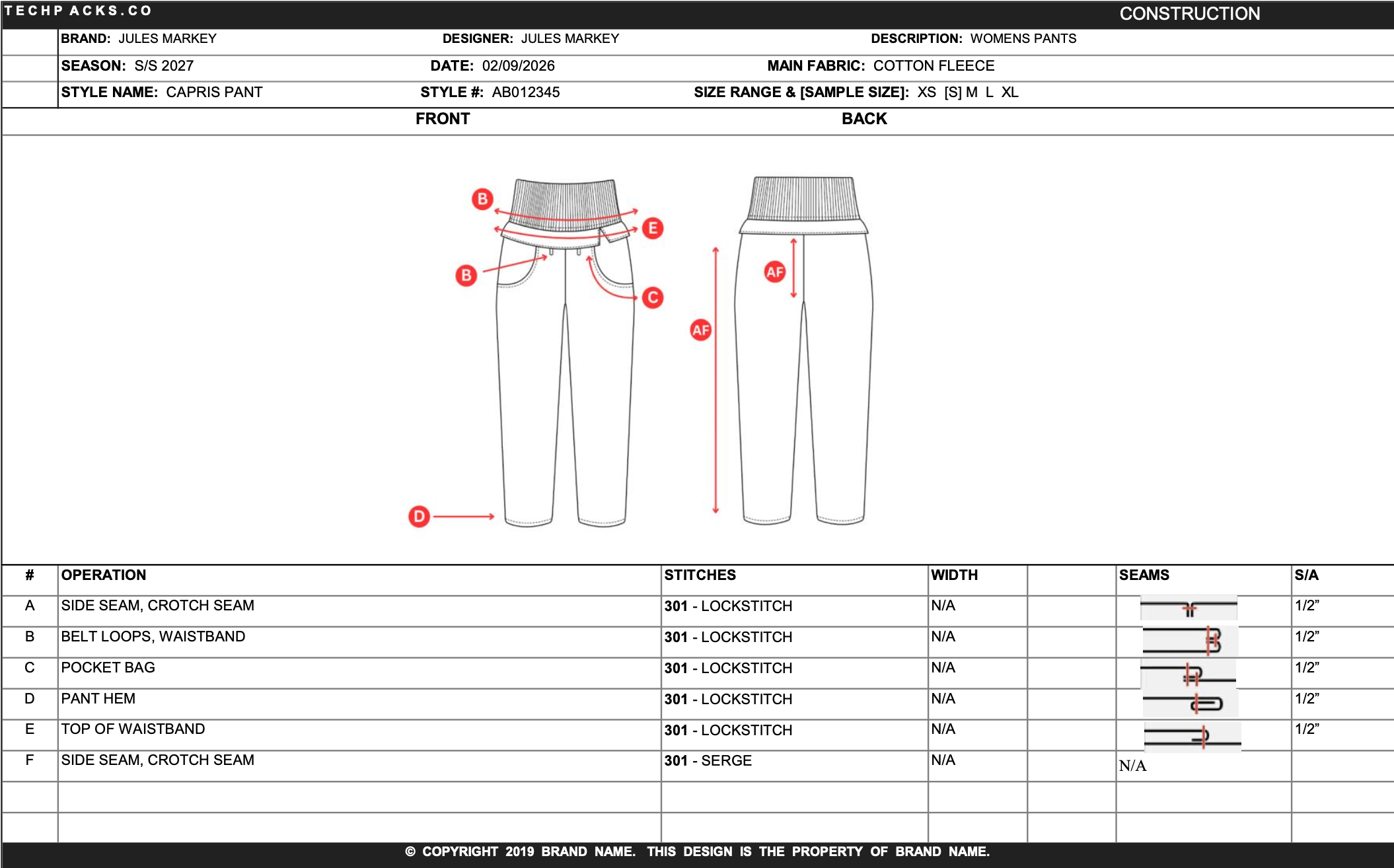Select the sample size [S] in the size range
Viewport: 1394px width, 868px height.
951,92
